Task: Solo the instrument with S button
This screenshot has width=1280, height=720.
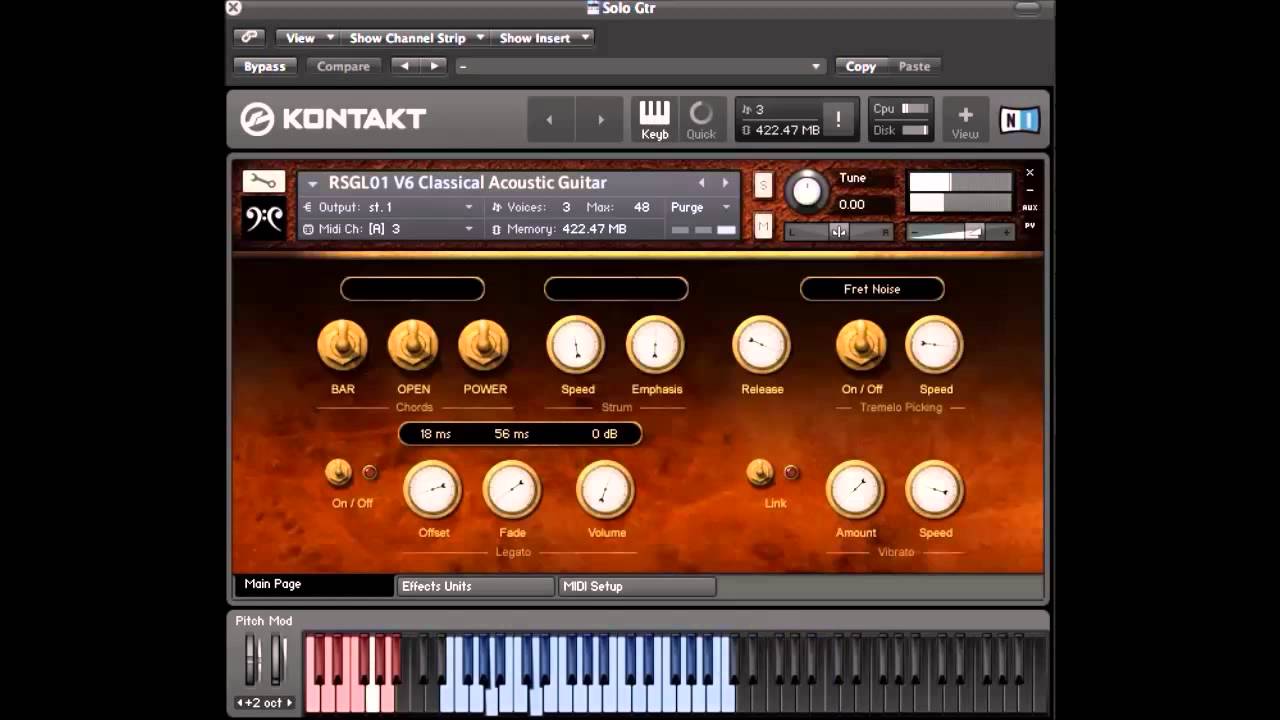Action: point(763,185)
